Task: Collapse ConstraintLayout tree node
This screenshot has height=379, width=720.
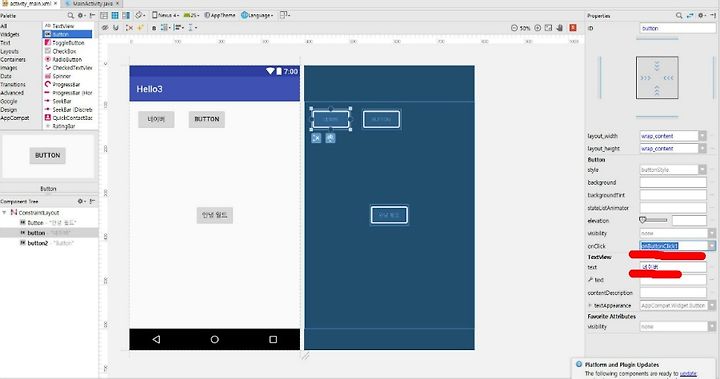Action: (5, 213)
